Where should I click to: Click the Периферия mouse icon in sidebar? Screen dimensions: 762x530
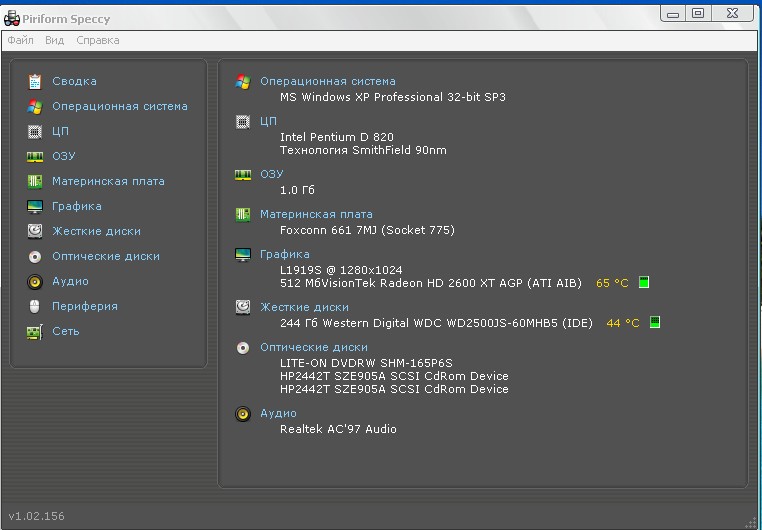[35, 306]
